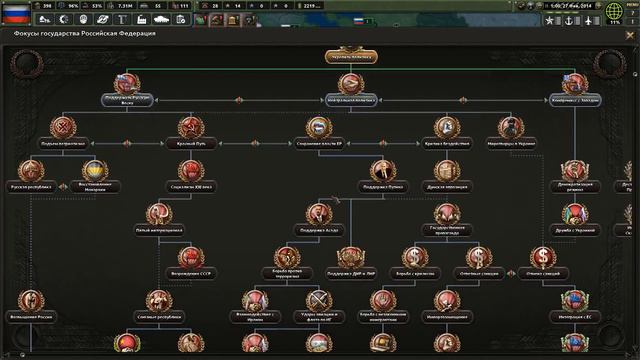The height and width of the screenshot is (360, 640).
Task: Open the production factory screen
Action: 142,19
